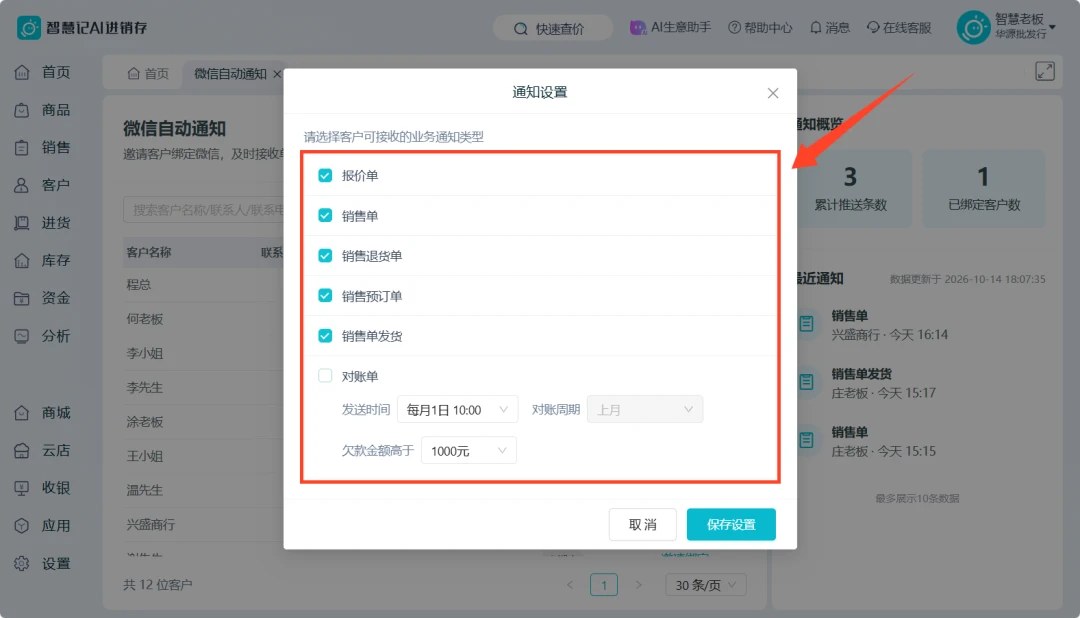The image size is (1080, 618).
Task: Click the previous page arrow
Action: click(x=570, y=585)
